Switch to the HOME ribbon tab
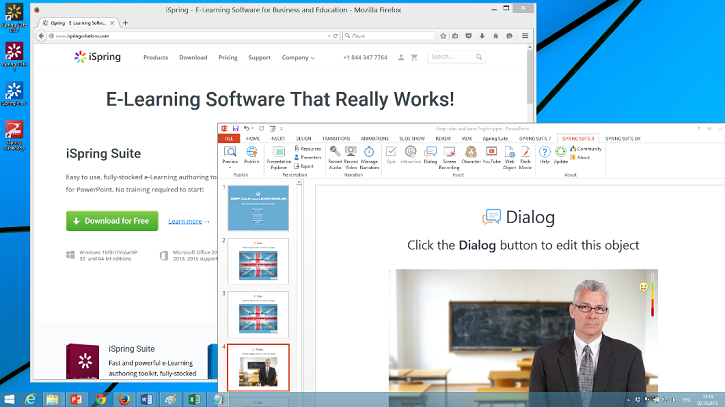 [x=253, y=138]
